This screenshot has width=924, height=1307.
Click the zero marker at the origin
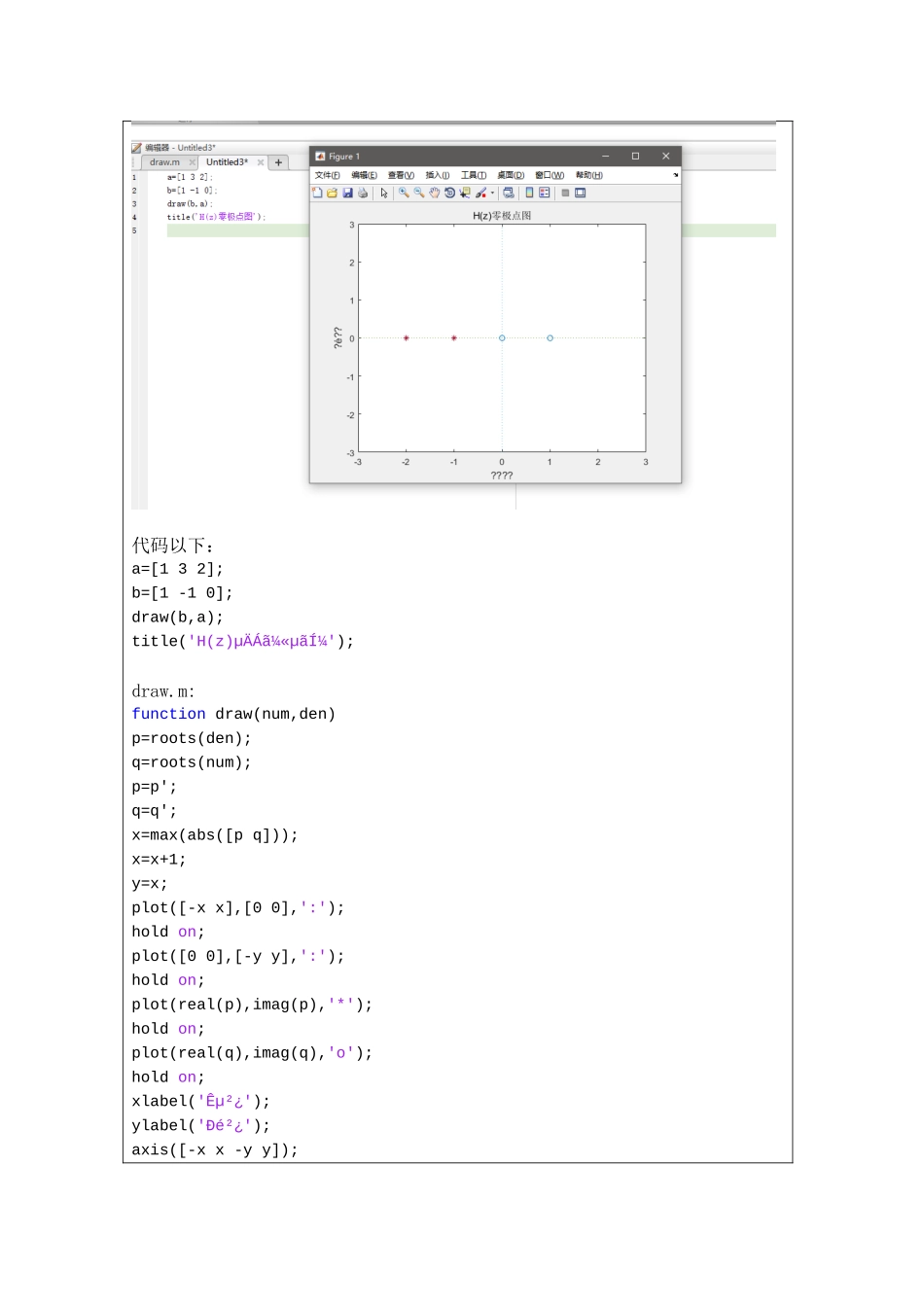pyautogui.click(x=502, y=338)
